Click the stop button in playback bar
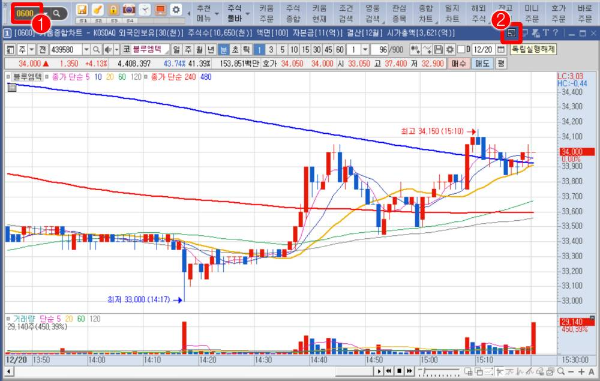The image size is (600, 381). point(399,371)
